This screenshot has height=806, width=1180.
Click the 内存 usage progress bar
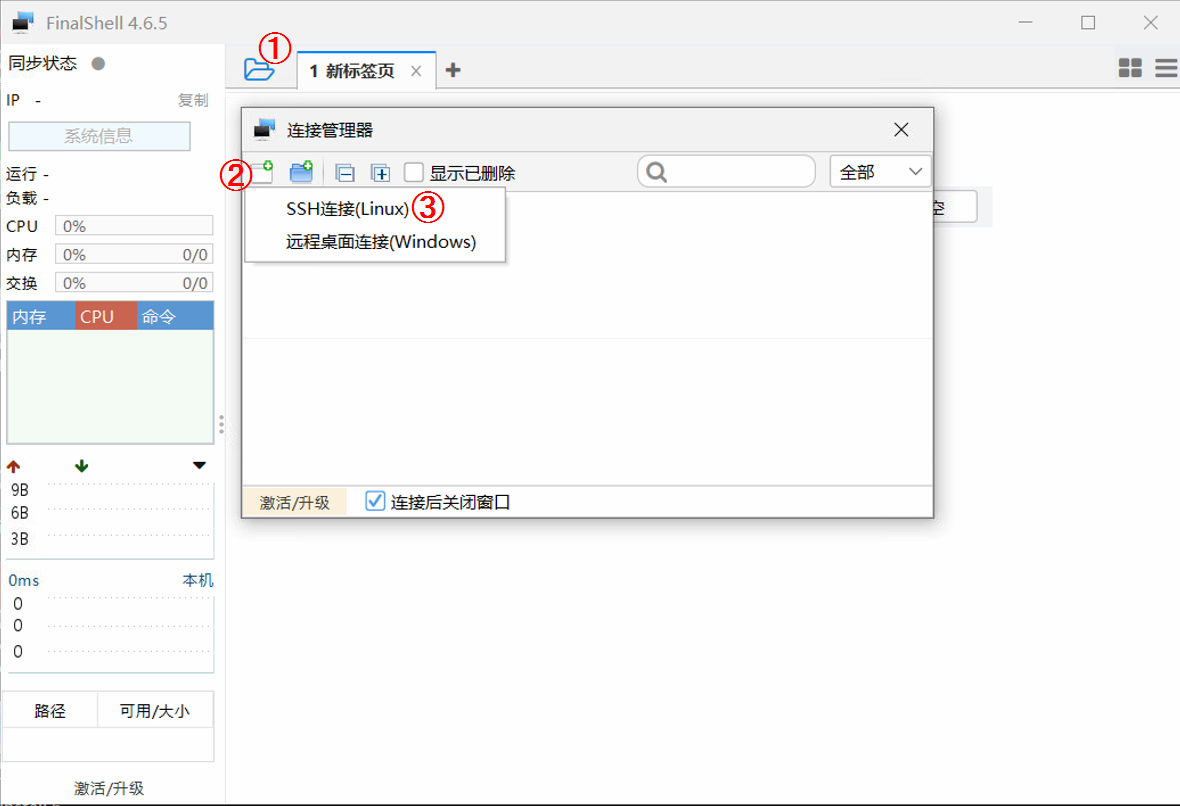coord(134,254)
